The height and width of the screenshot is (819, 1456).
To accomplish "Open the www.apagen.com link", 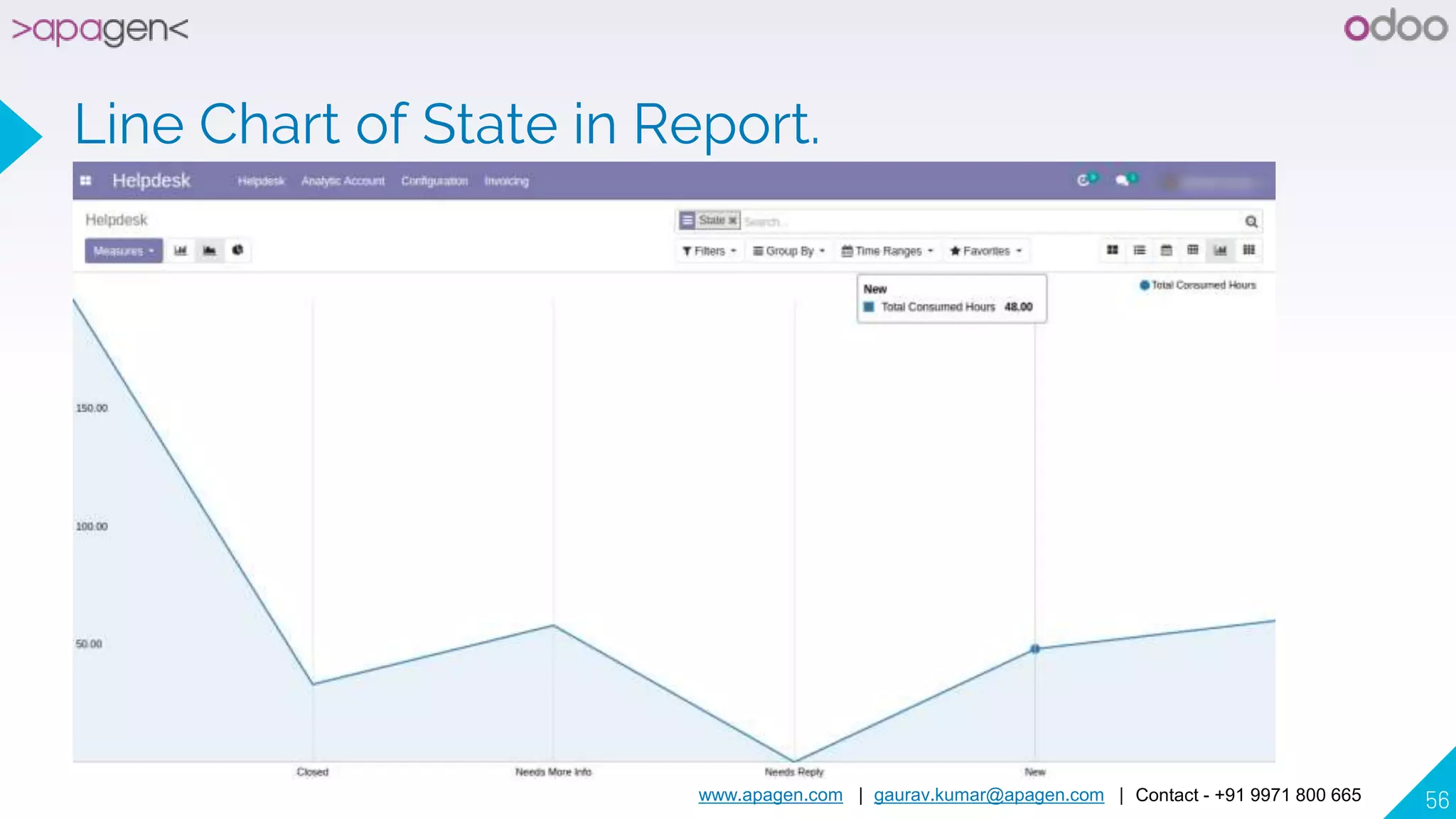I will click(771, 795).
